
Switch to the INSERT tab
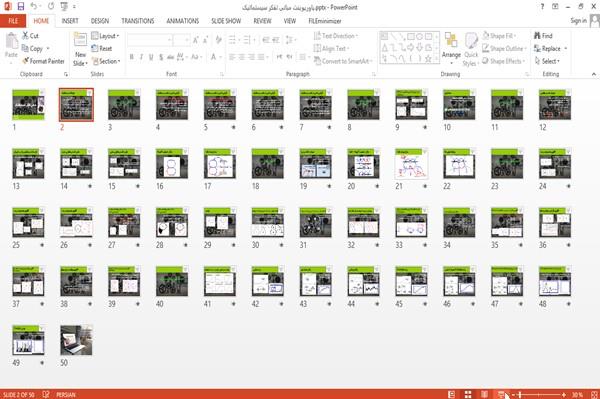(70, 21)
